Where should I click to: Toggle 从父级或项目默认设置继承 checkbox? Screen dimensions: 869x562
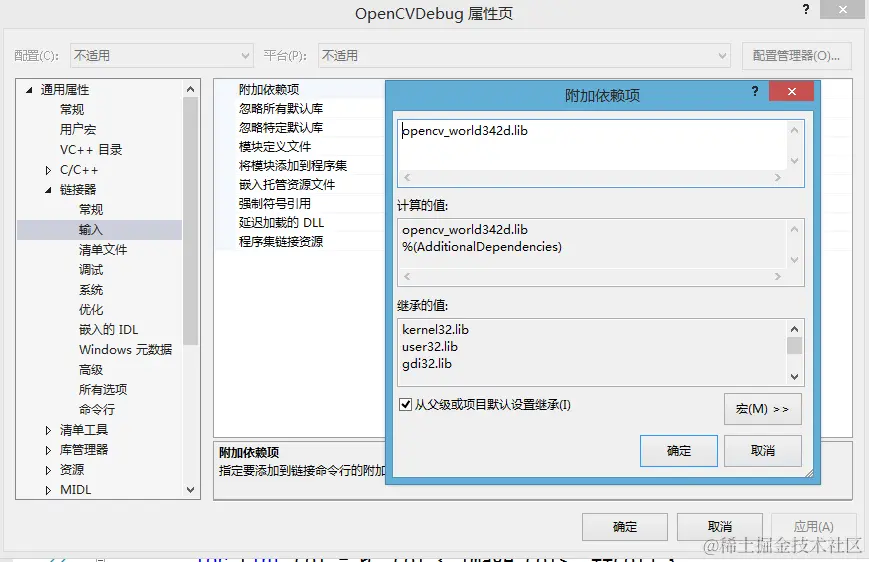click(x=405, y=405)
